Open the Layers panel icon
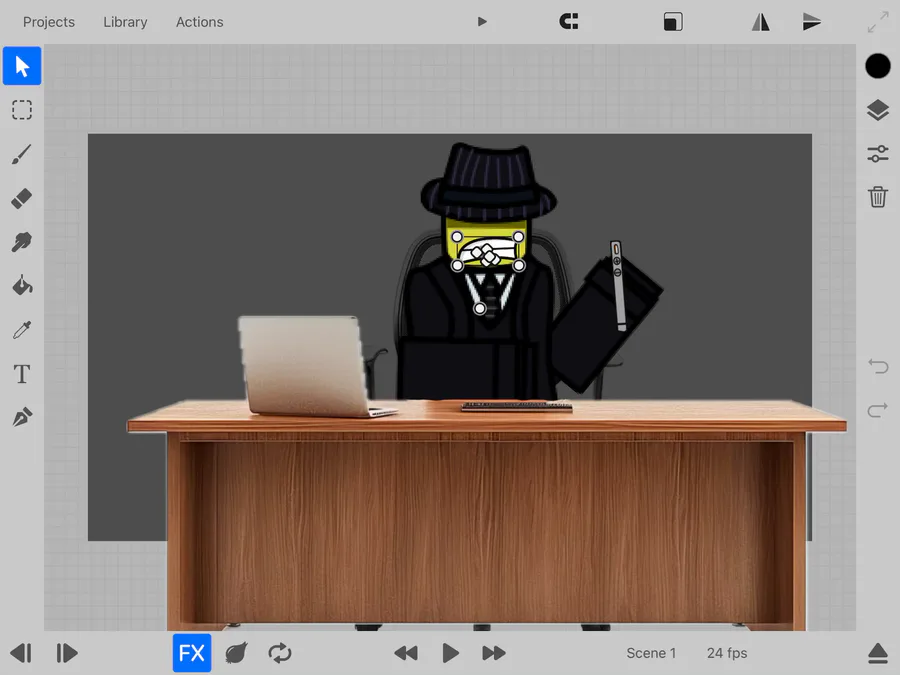The width and height of the screenshot is (900, 675). coord(878,110)
